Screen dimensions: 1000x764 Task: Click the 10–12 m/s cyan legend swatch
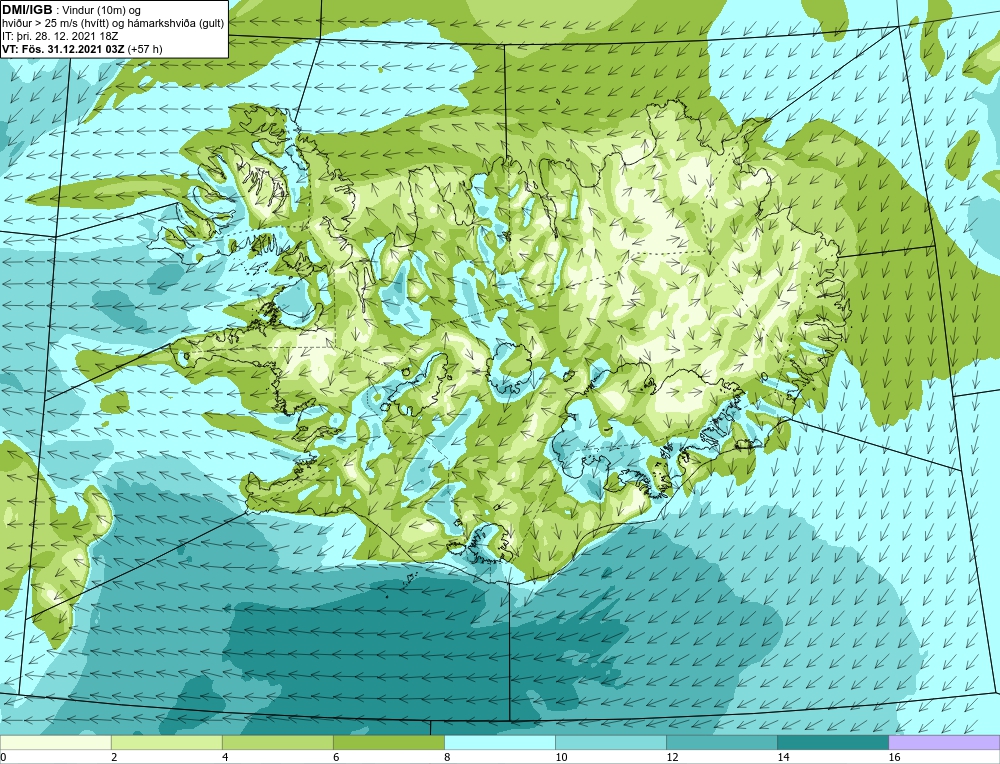[610, 742]
